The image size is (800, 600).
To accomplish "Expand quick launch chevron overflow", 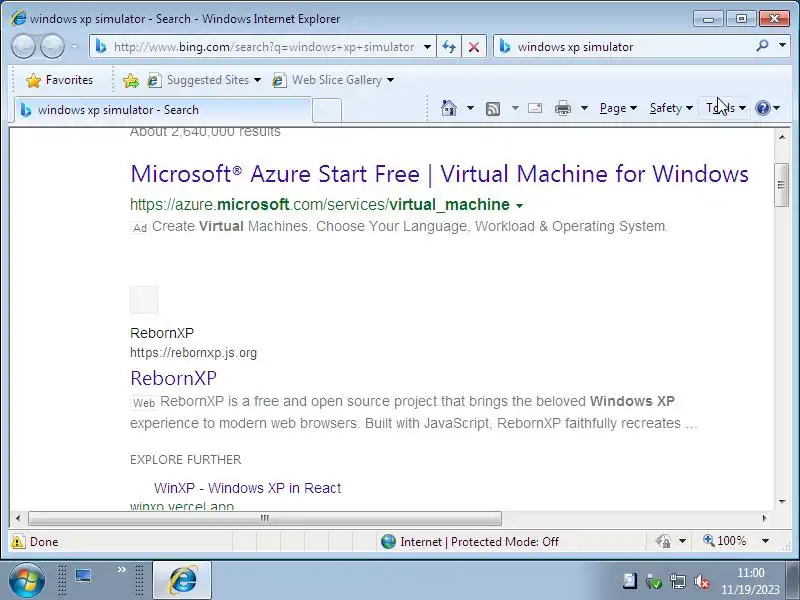I will [x=121, y=569].
